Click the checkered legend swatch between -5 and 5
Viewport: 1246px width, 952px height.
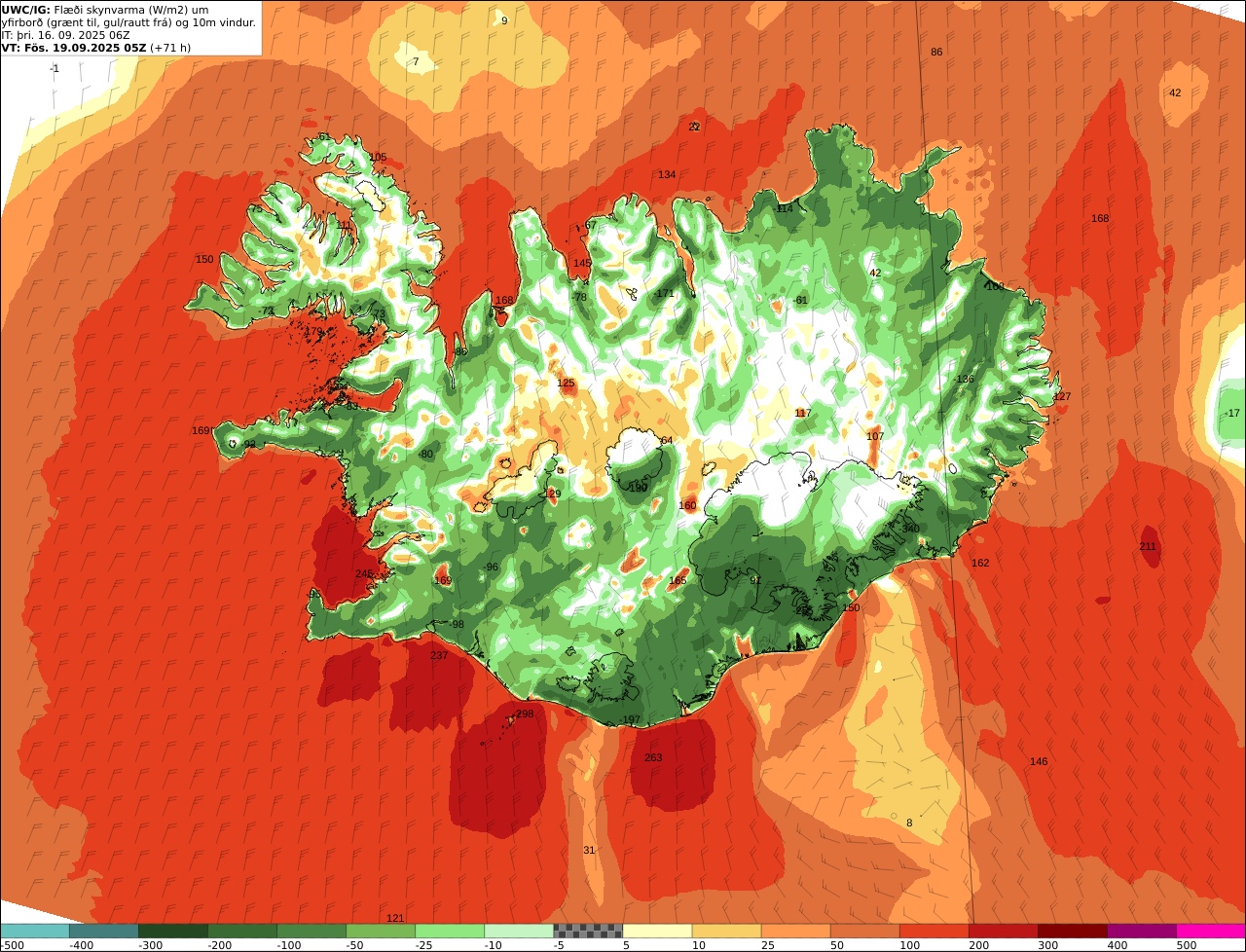pyautogui.click(x=588, y=931)
